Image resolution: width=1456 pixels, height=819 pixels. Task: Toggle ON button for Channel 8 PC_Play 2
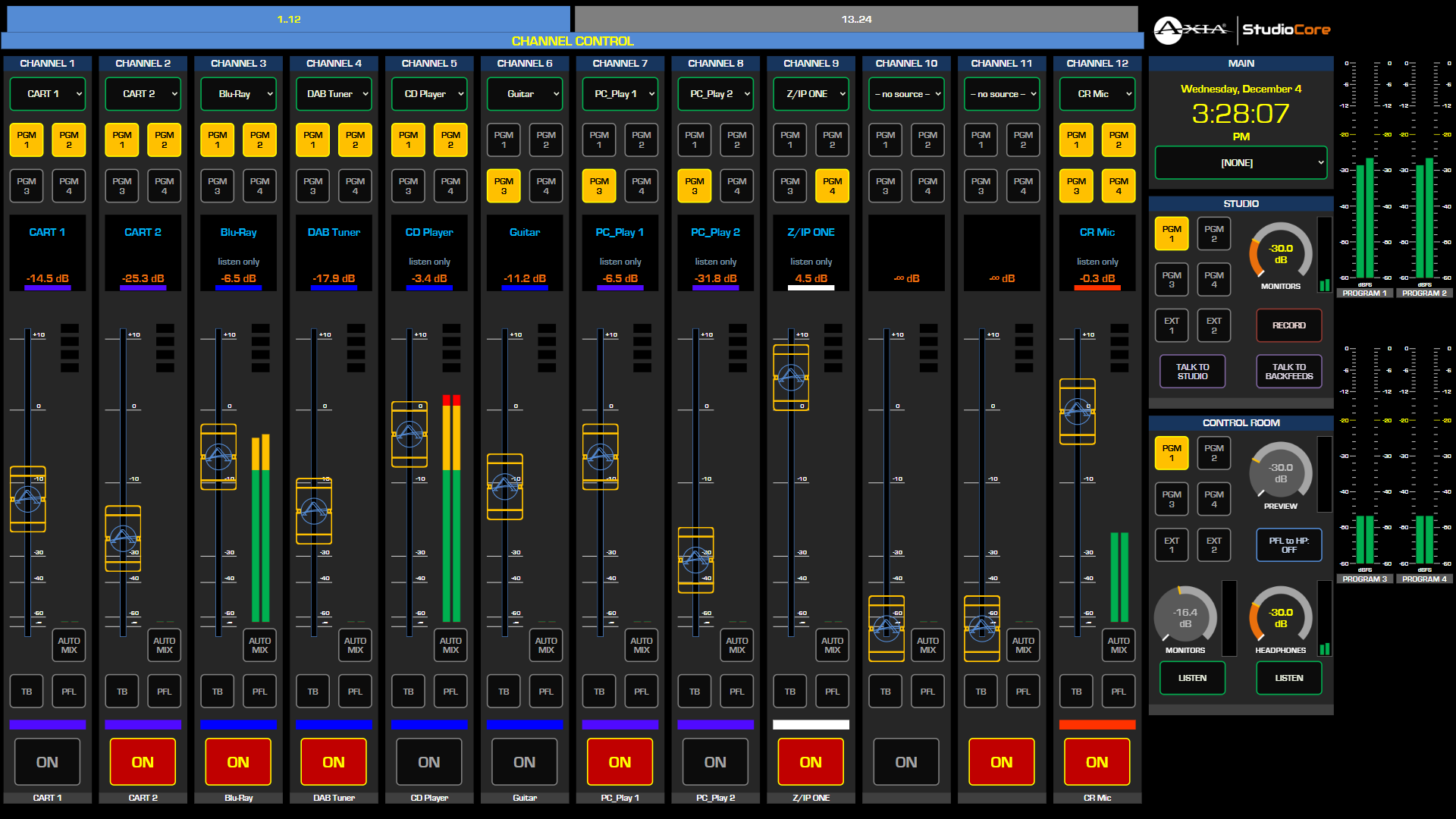713,762
